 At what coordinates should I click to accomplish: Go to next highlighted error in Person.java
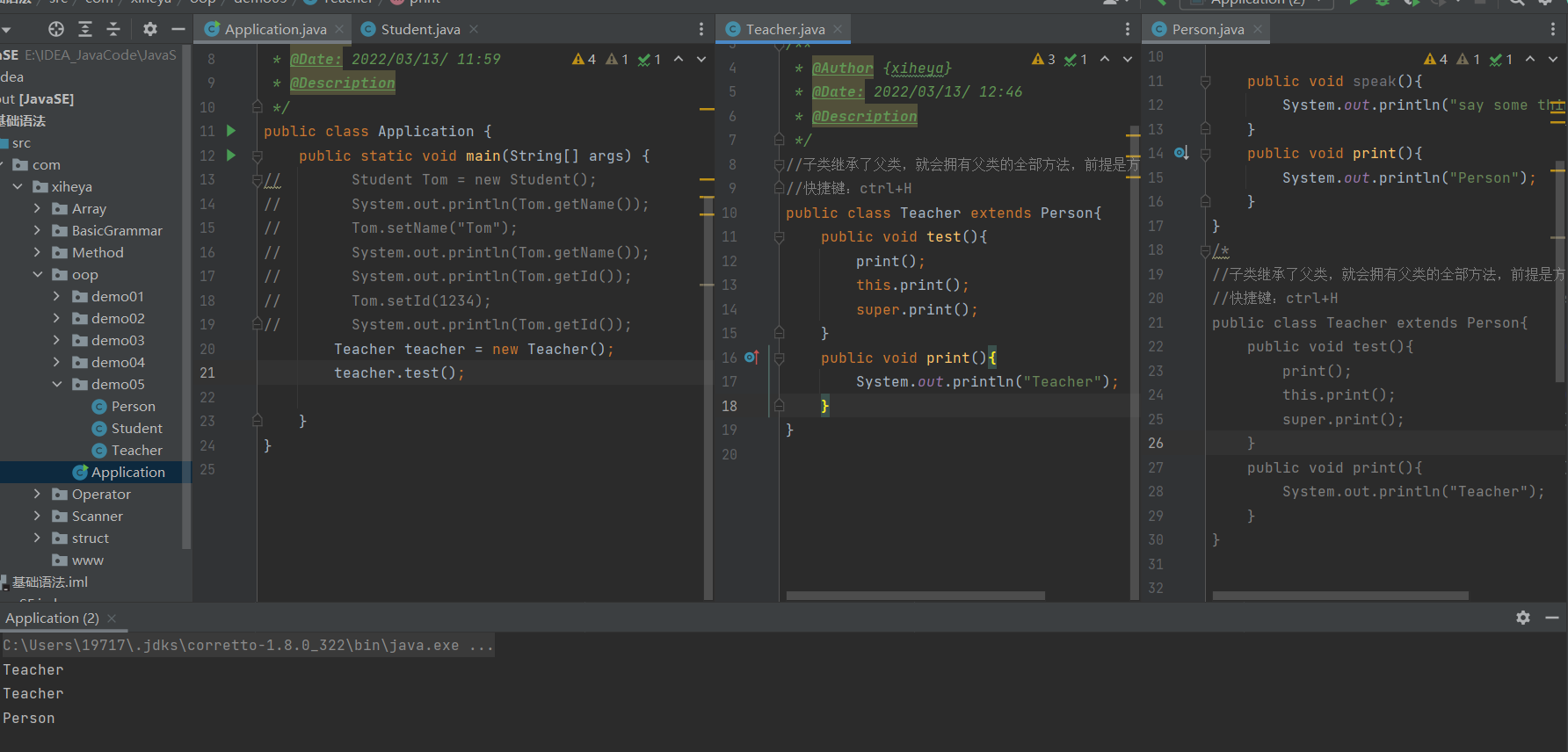[1553, 59]
